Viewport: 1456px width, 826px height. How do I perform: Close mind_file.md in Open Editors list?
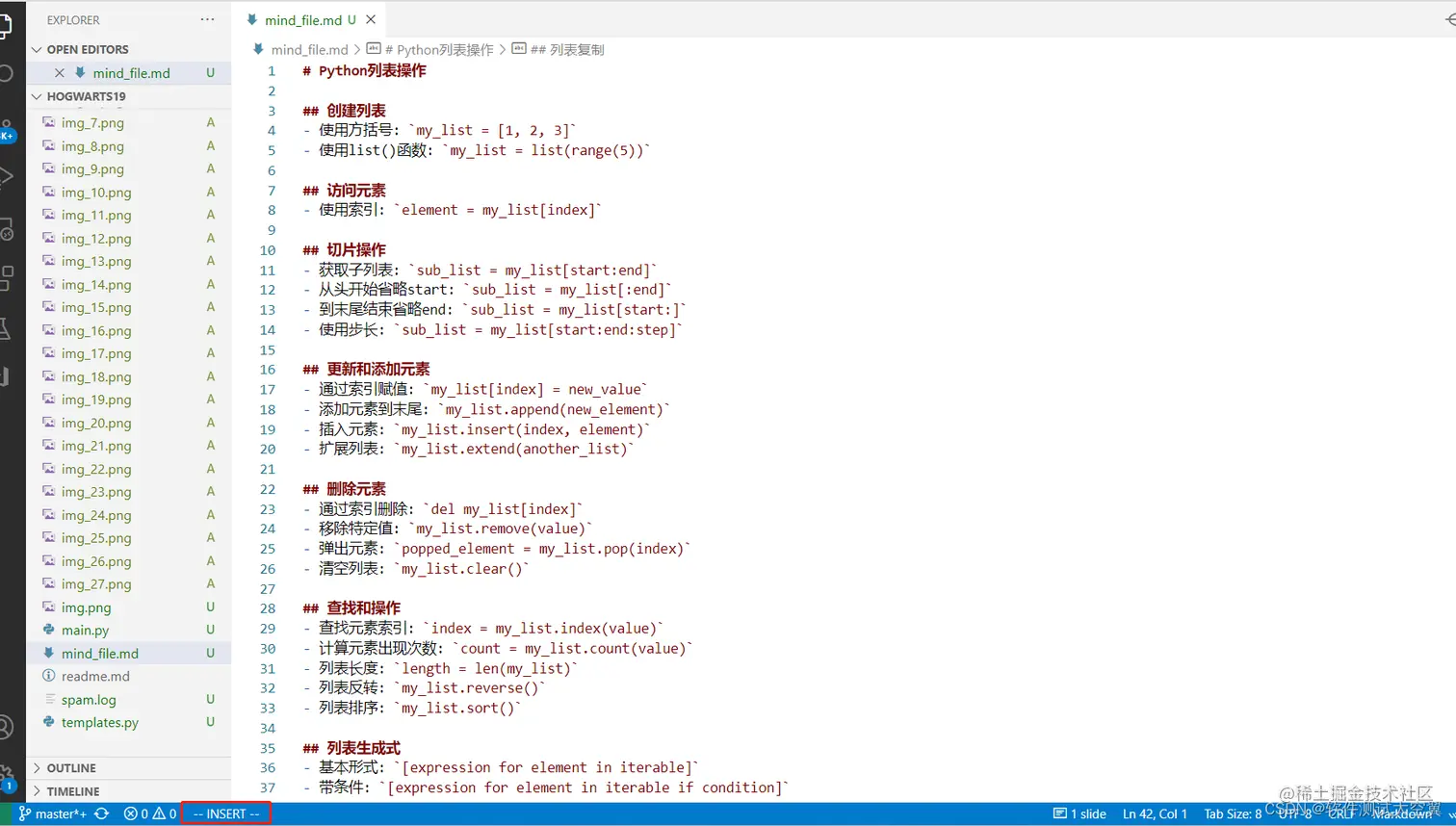pos(60,73)
